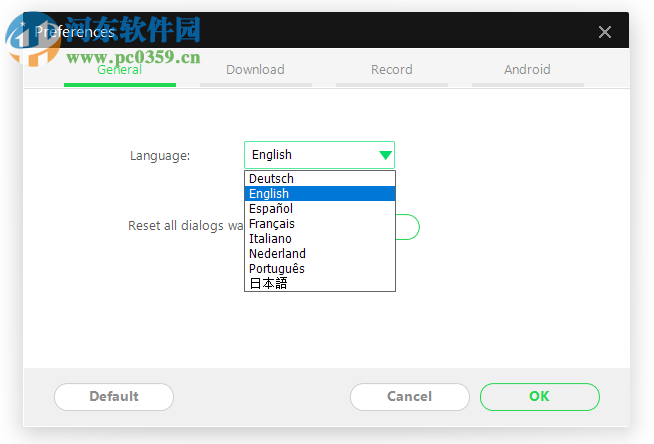Confirm settings with the OK button
The height and width of the screenshot is (444, 654).
540,396
